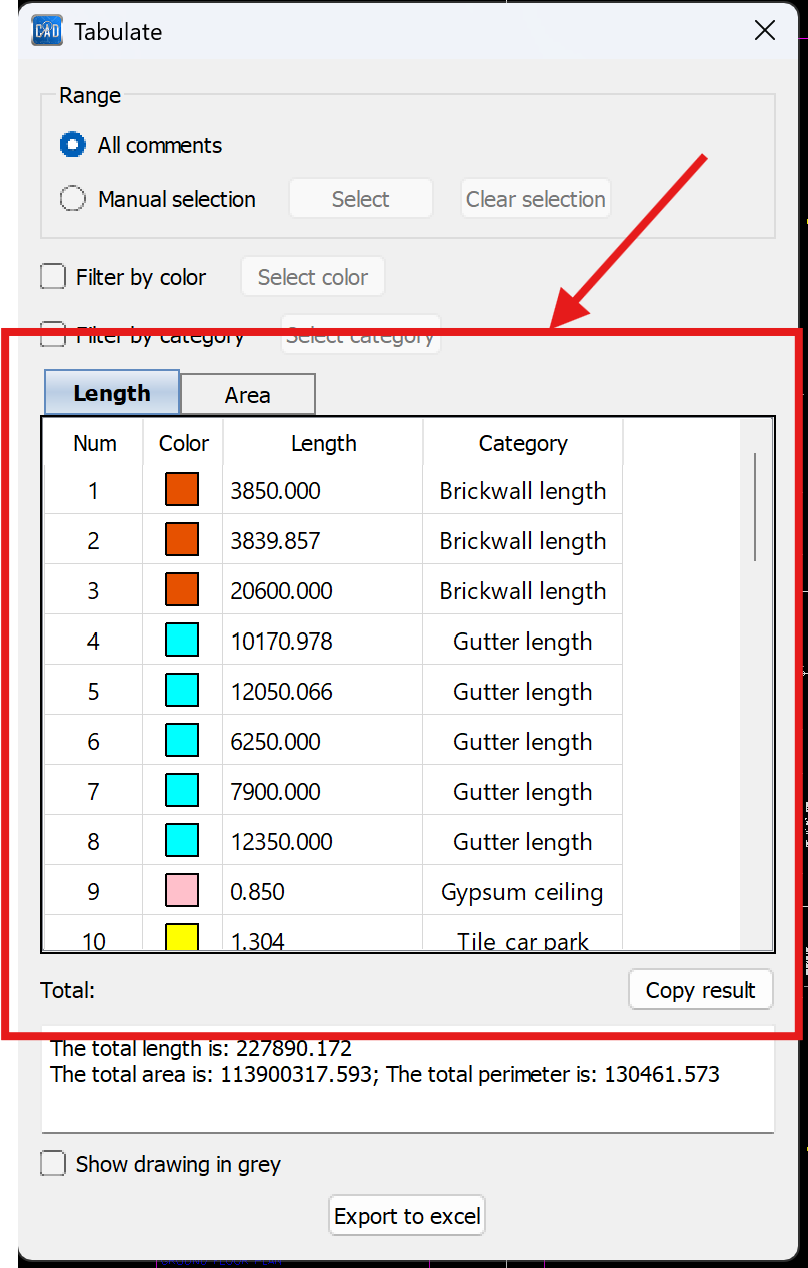This screenshot has width=808, height=1268.
Task: Click the pink swatch in row 9
Action: pos(182,890)
